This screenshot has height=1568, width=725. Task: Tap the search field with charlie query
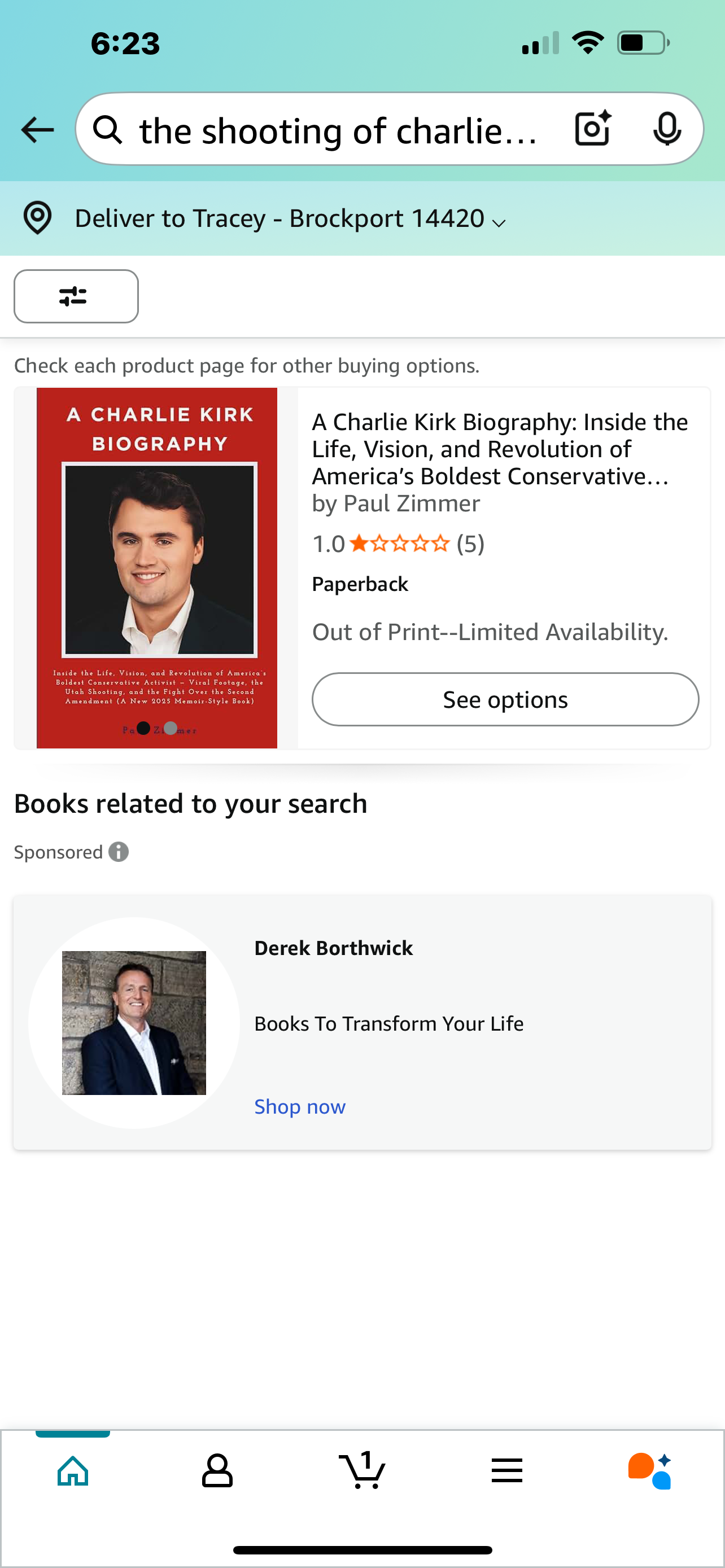[x=338, y=130]
